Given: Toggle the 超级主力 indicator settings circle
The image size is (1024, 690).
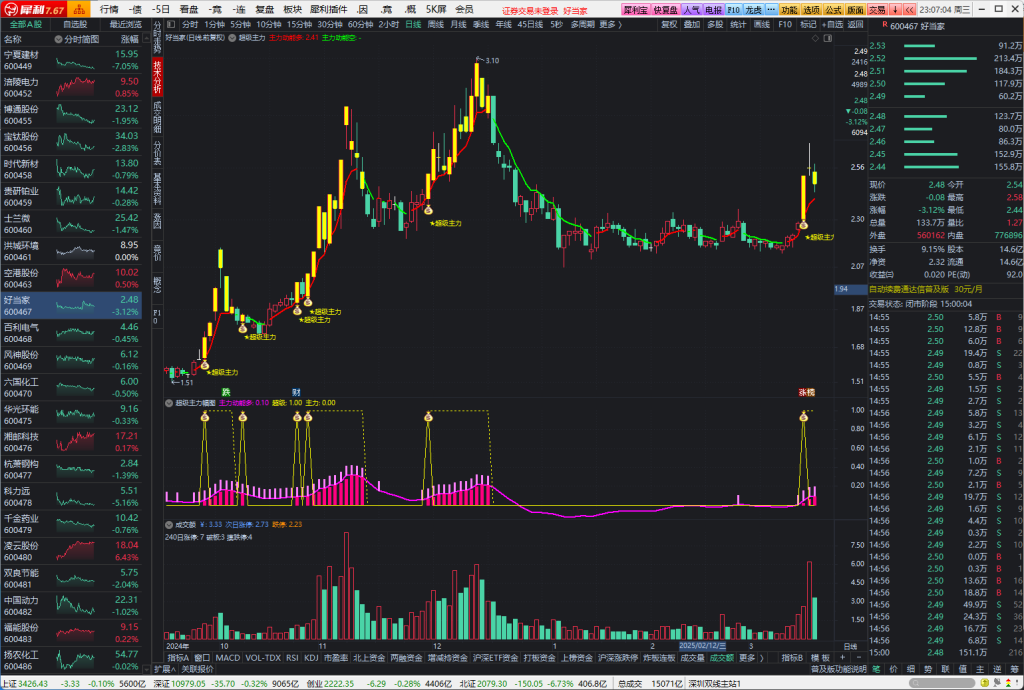Looking at the screenshot, I should (232, 38).
